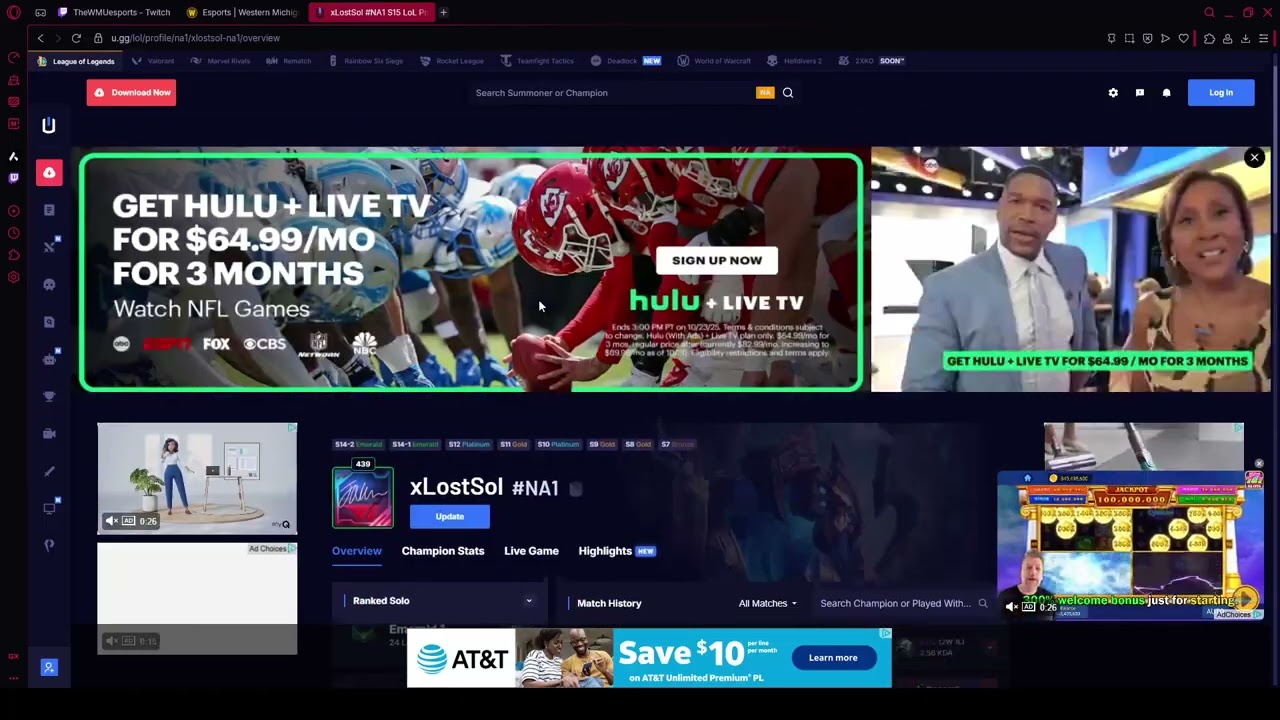Image resolution: width=1280 pixels, height=720 pixels.
Task: Open the notifications bell icon
Action: 1166,93
